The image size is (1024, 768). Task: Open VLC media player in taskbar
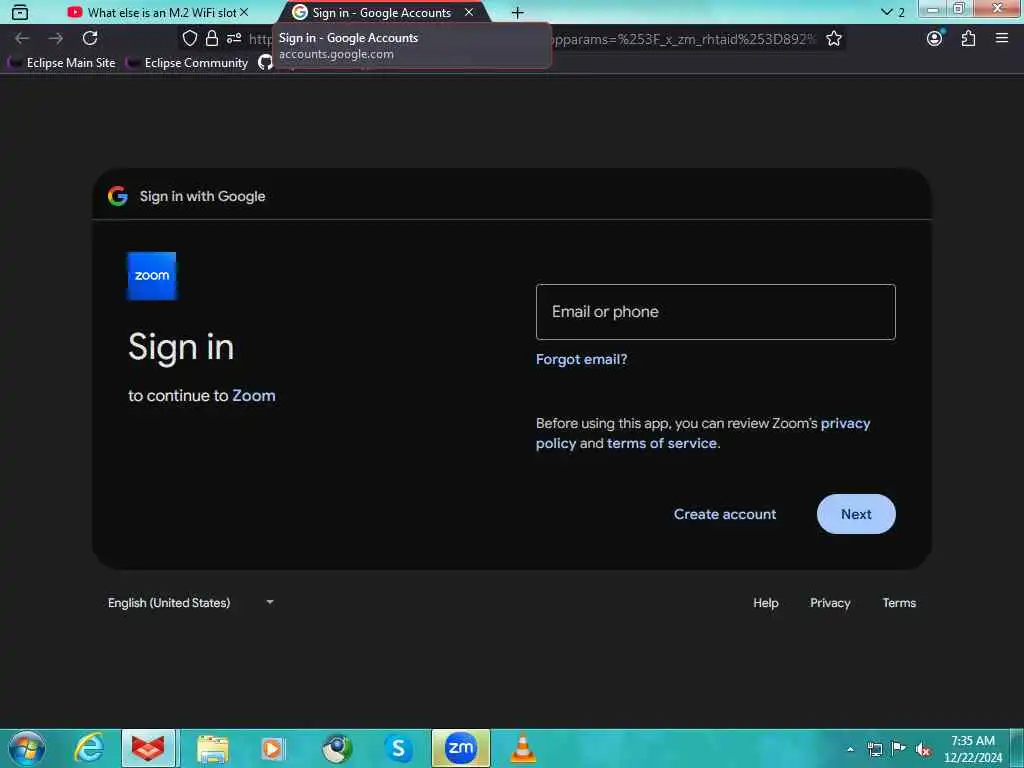(x=522, y=748)
